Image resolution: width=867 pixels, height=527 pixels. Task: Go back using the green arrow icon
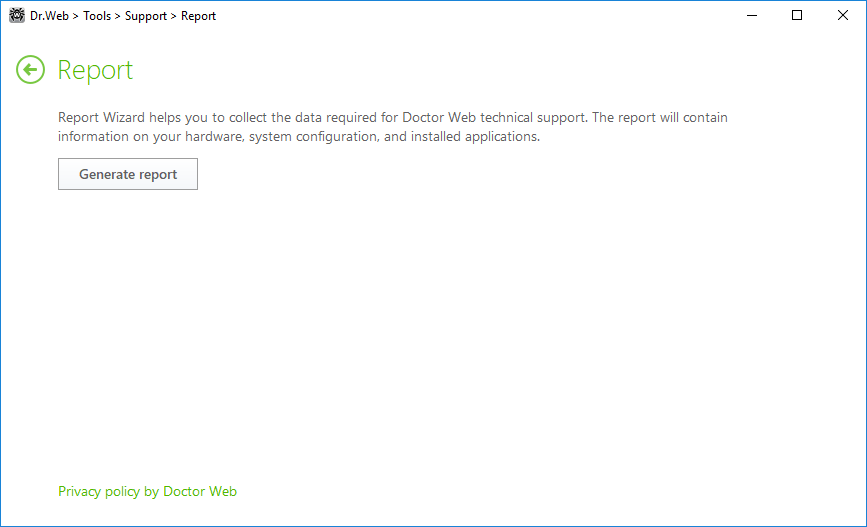(x=30, y=70)
